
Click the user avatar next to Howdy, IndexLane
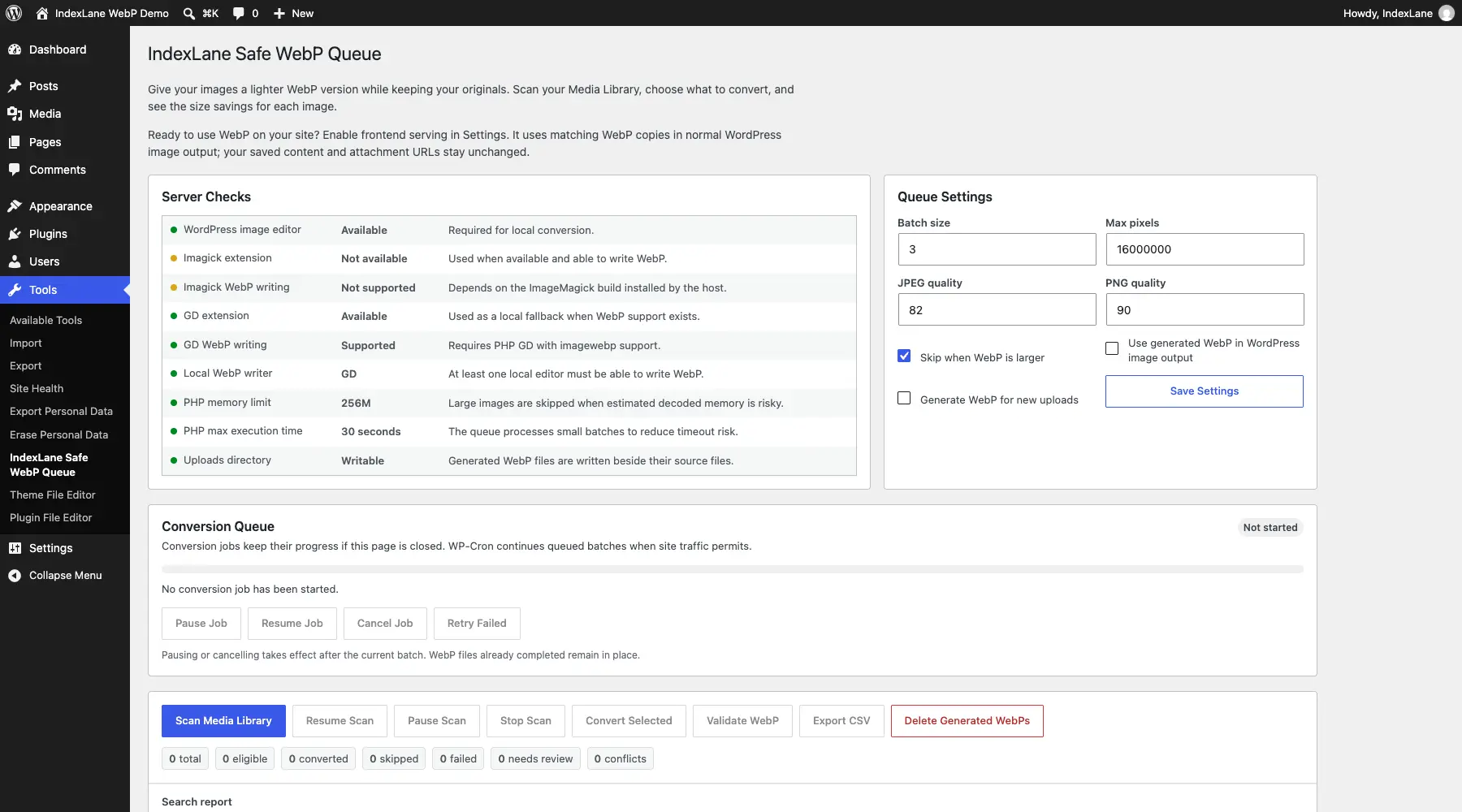point(1447,13)
